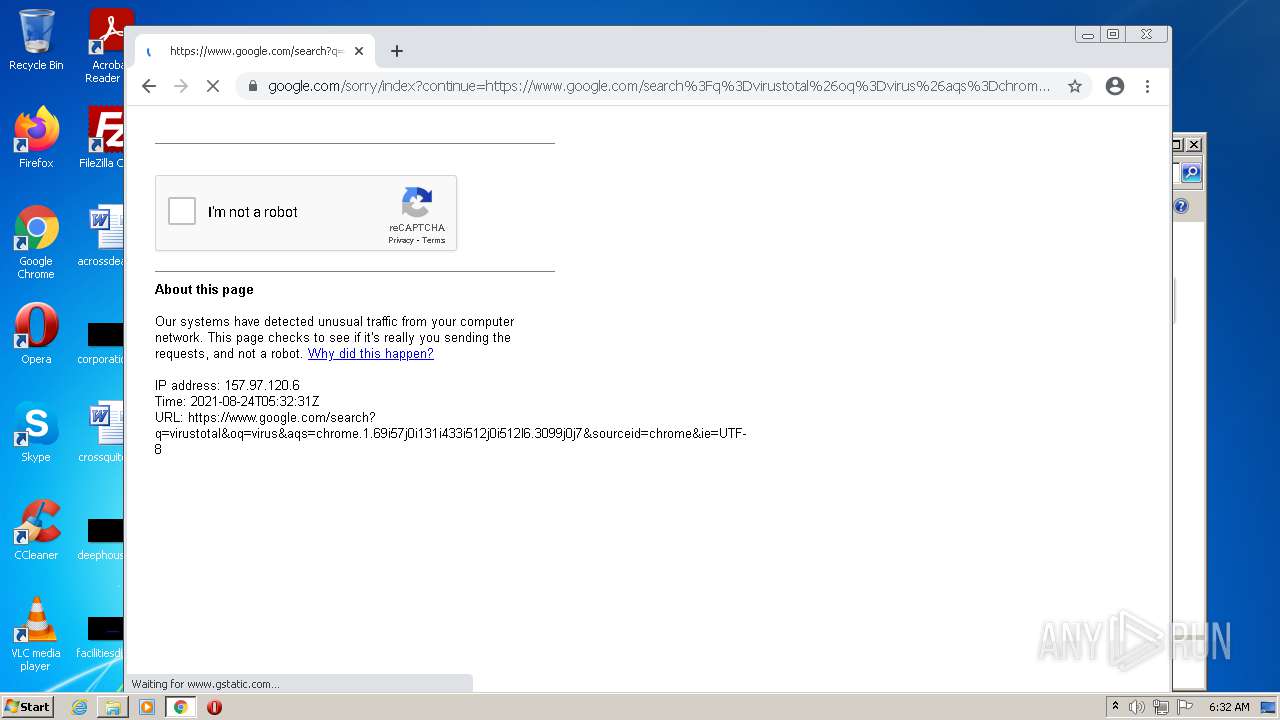Image resolution: width=1280 pixels, height=720 pixels.
Task: Stop loading the page
Action: [x=213, y=86]
